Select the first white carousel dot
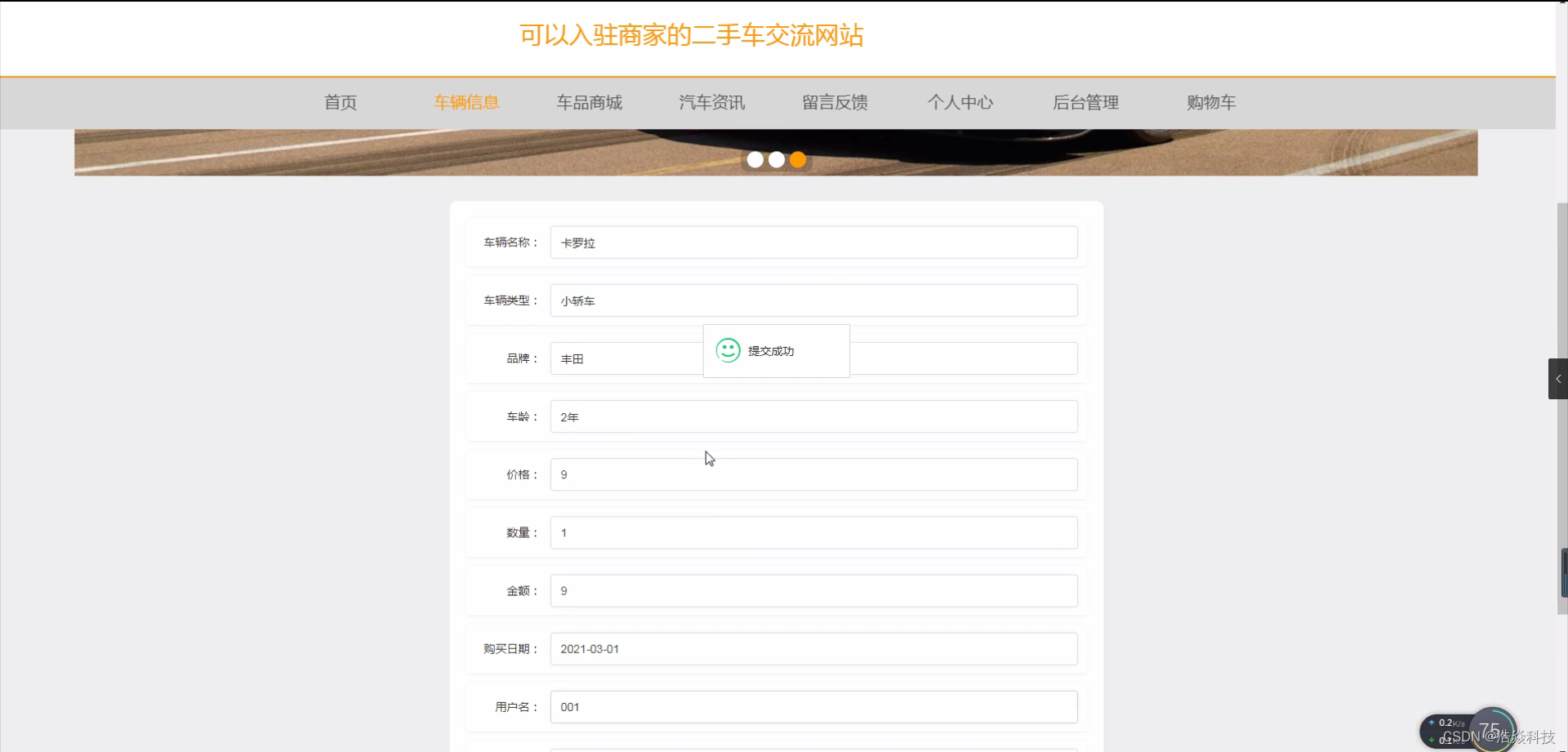 pos(755,159)
